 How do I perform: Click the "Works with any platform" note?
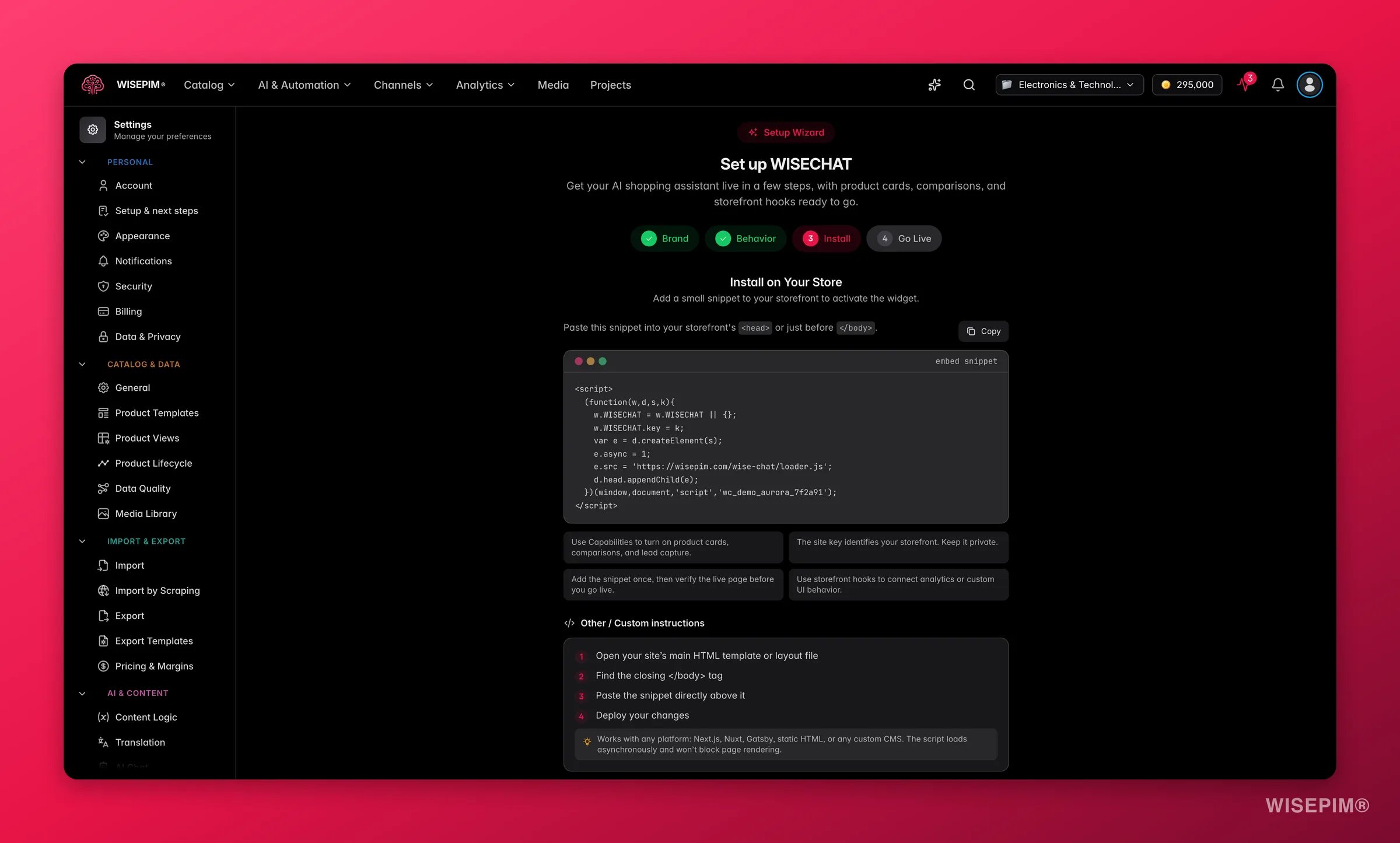click(786, 744)
